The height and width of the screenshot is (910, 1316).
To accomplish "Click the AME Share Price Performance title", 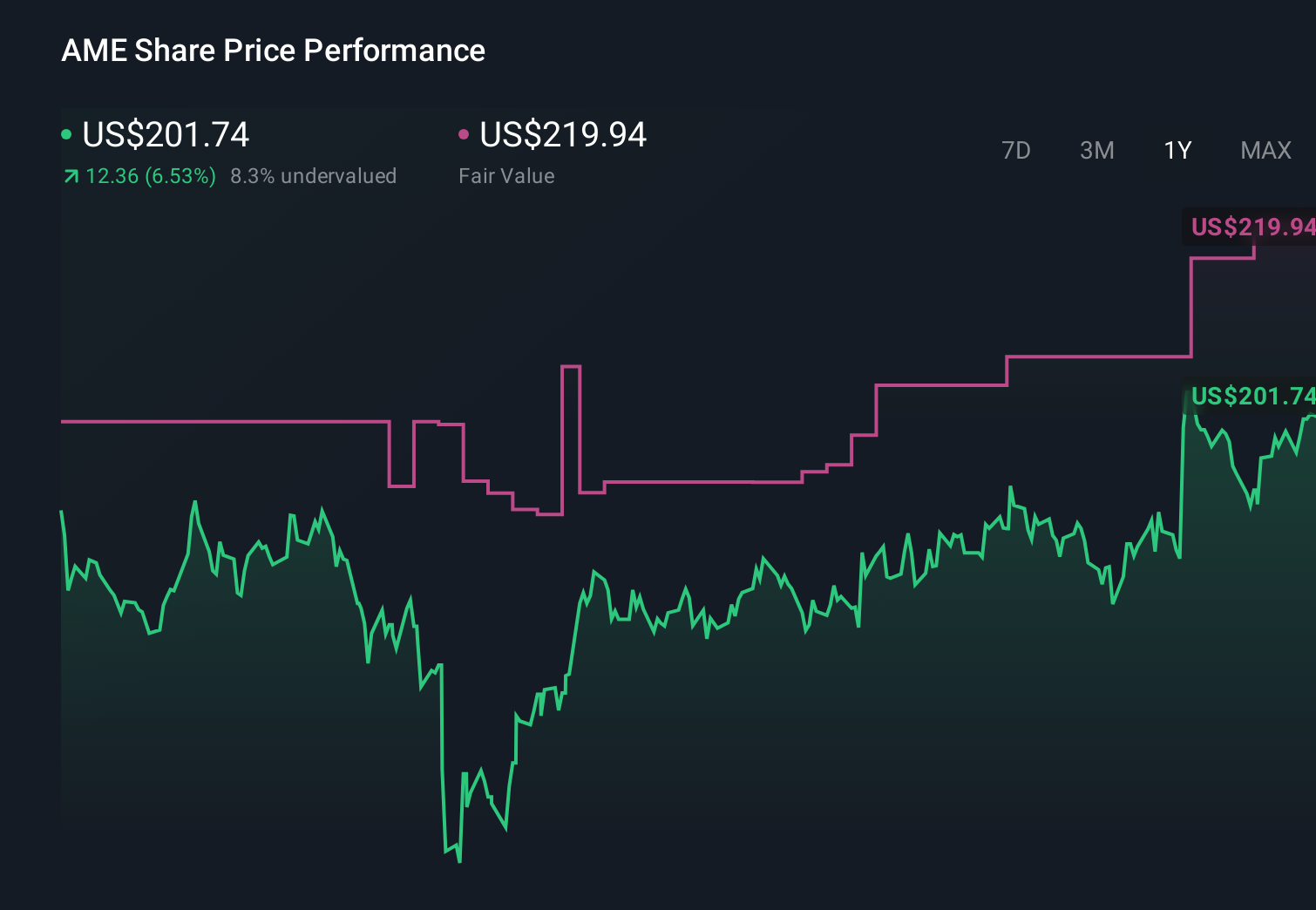I will click(273, 50).
